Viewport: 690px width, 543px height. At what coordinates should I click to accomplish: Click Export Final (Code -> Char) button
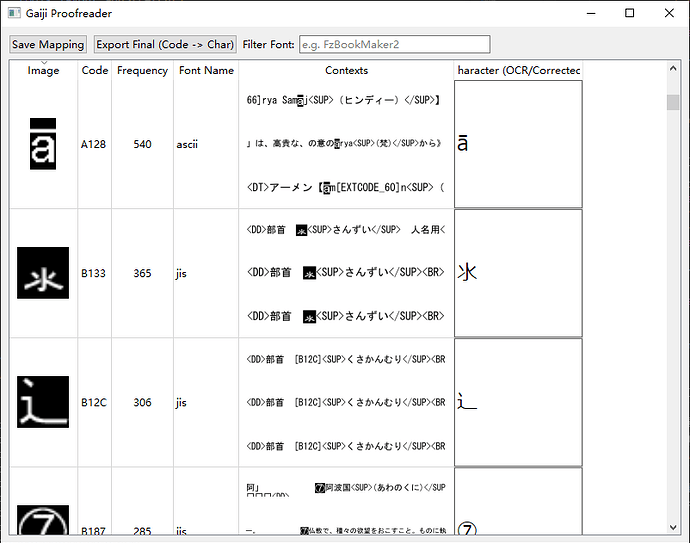point(165,44)
